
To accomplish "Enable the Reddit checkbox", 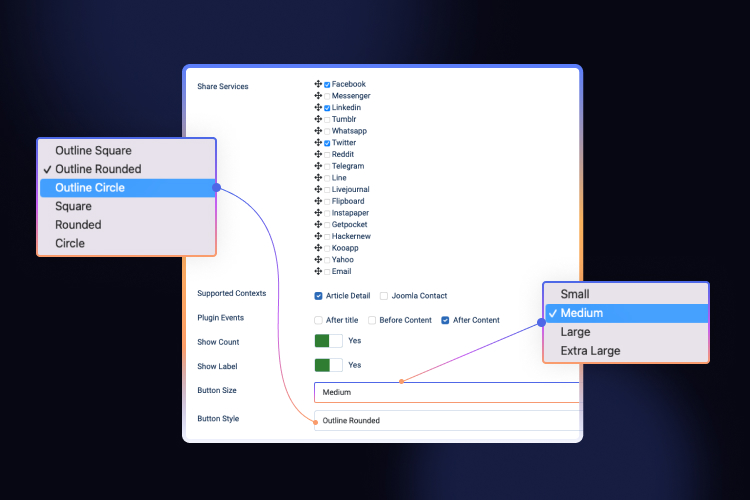I will tap(327, 155).
